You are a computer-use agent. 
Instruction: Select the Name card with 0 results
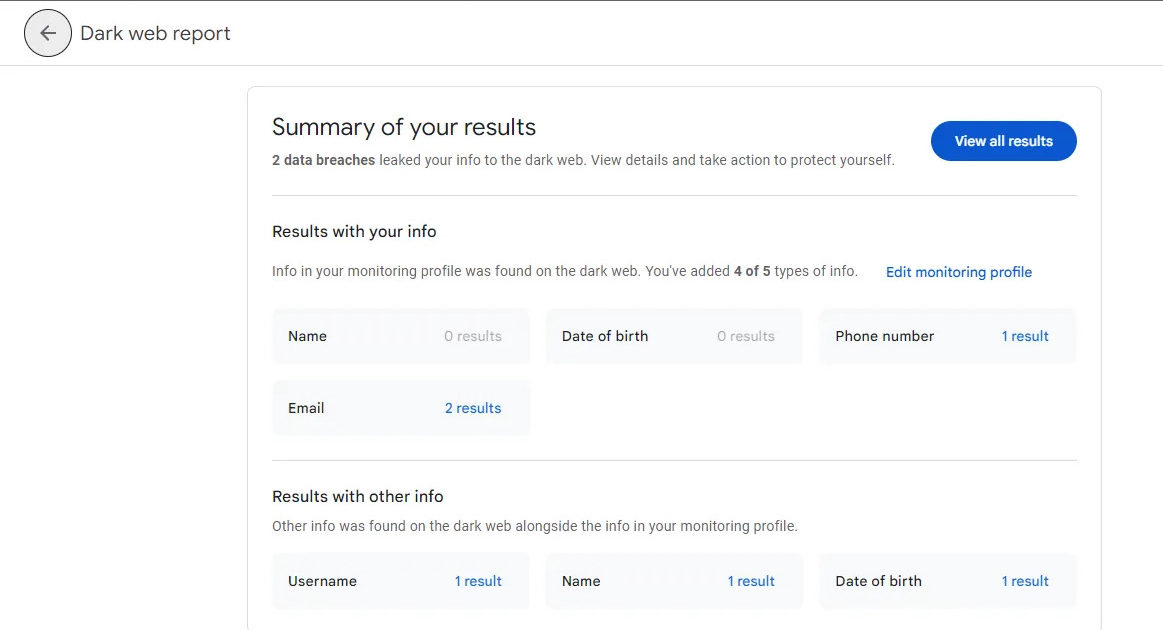tap(401, 336)
